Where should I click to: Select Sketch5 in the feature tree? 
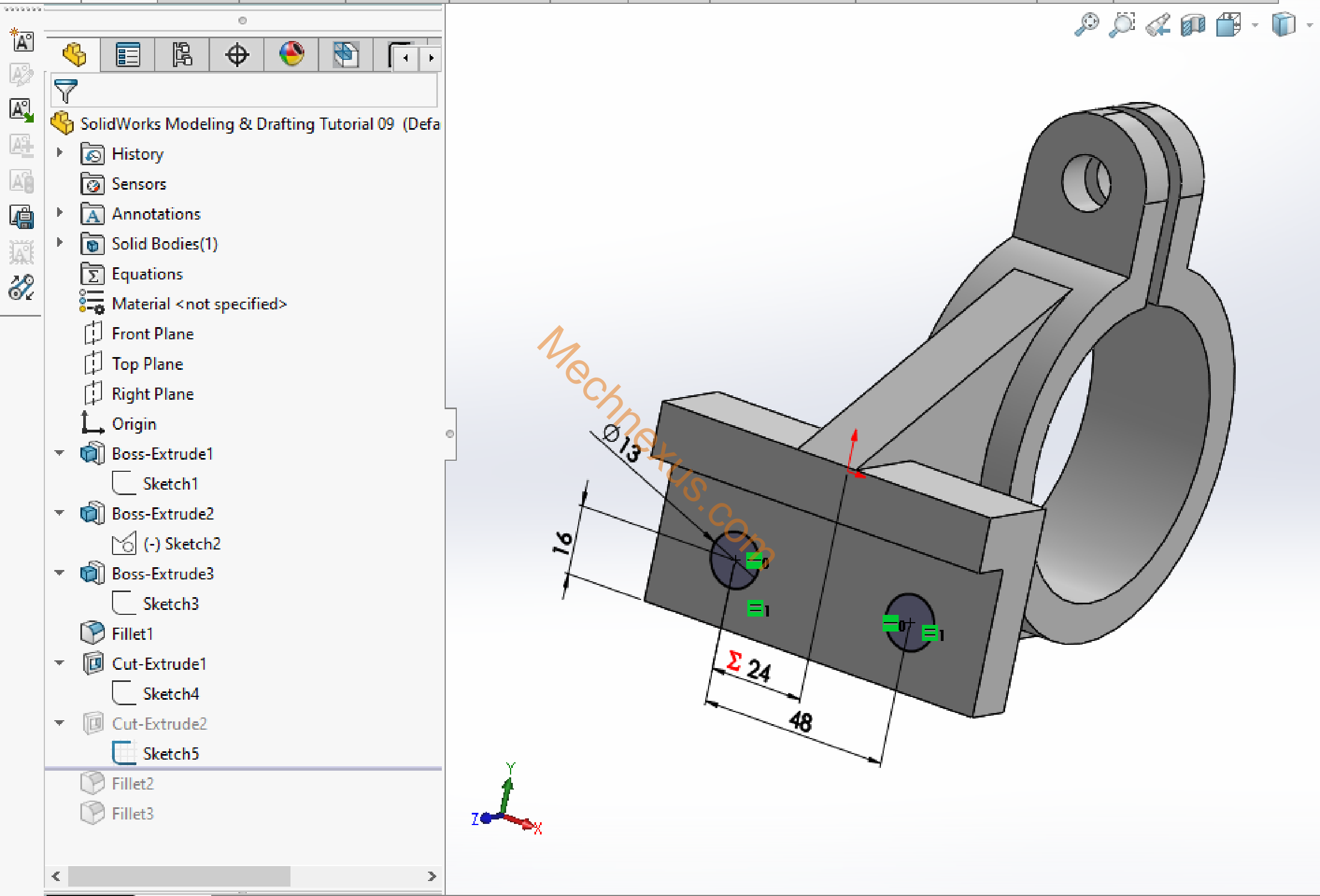(170, 754)
